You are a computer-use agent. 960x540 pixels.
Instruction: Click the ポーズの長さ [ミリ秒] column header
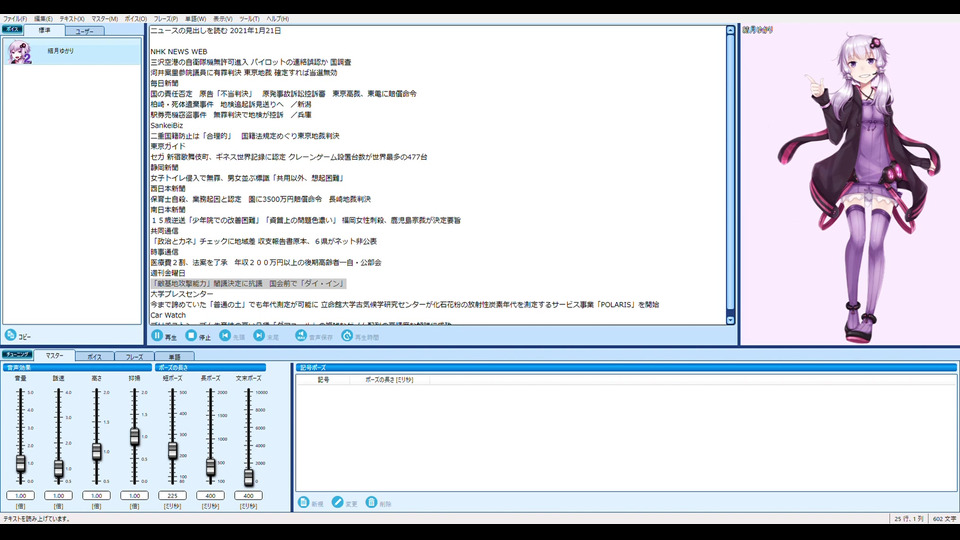pyautogui.click(x=389, y=380)
